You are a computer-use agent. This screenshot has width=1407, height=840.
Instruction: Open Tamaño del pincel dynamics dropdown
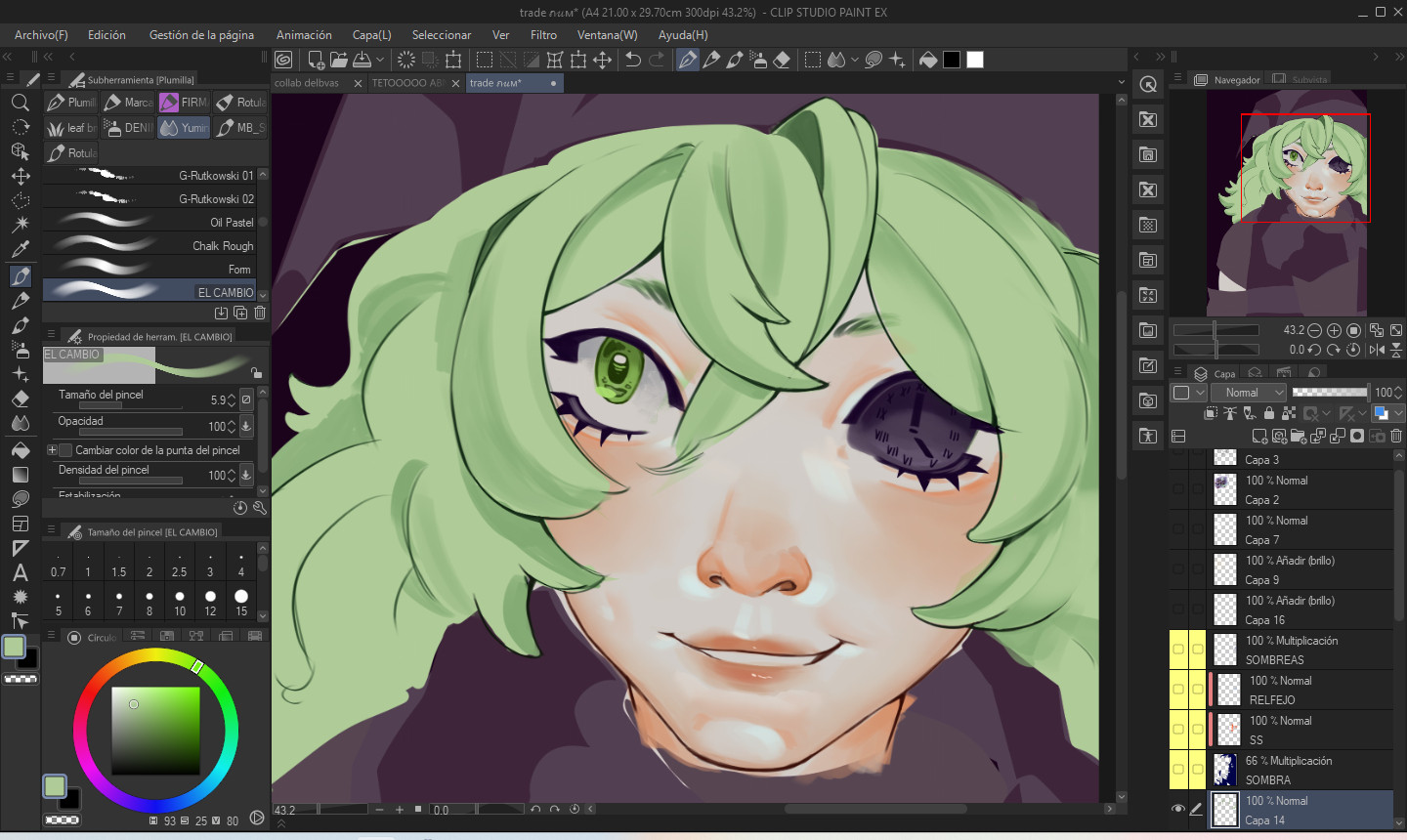click(246, 399)
